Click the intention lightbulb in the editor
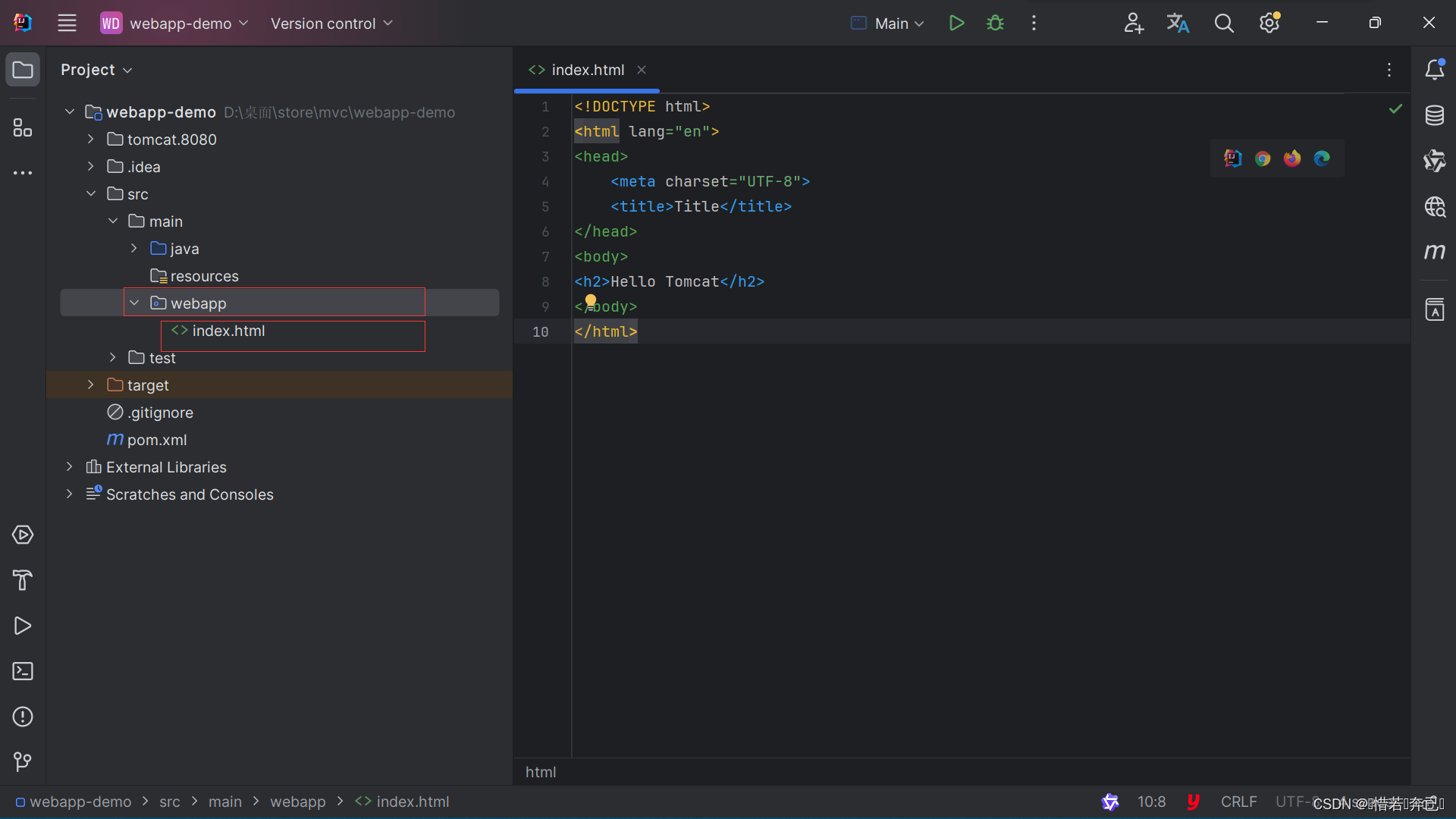This screenshot has width=1456, height=819. coord(591,300)
